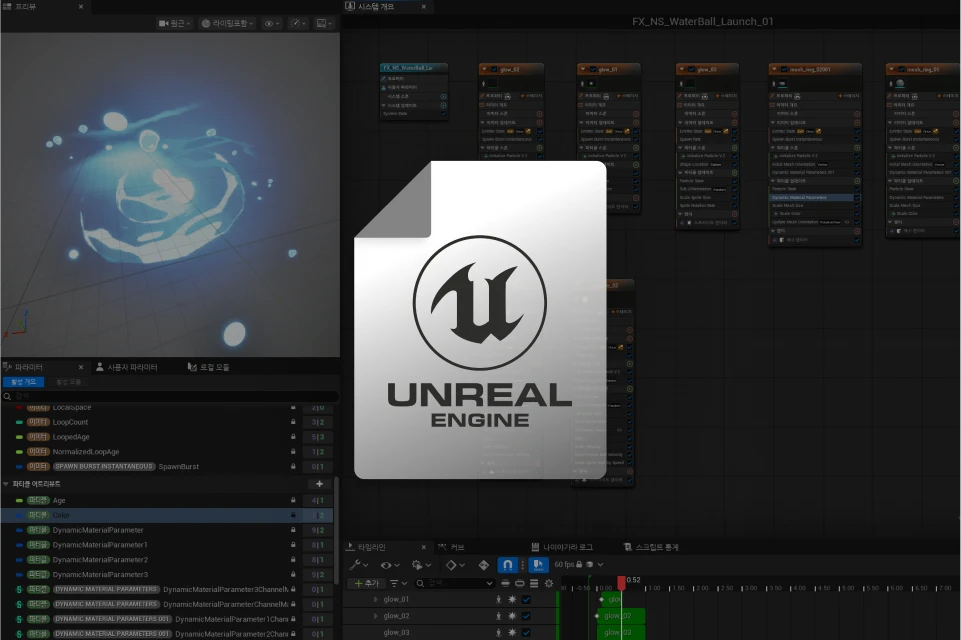The width and height of the screenshot is (961, 640).
Task: Switch to the 타임라인 tab
Action: (x=371, y=547)
